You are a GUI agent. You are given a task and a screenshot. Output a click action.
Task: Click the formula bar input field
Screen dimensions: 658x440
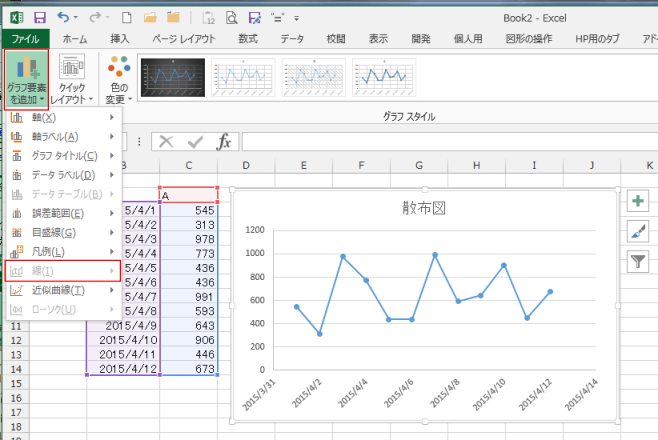click(x=440, y=142)
